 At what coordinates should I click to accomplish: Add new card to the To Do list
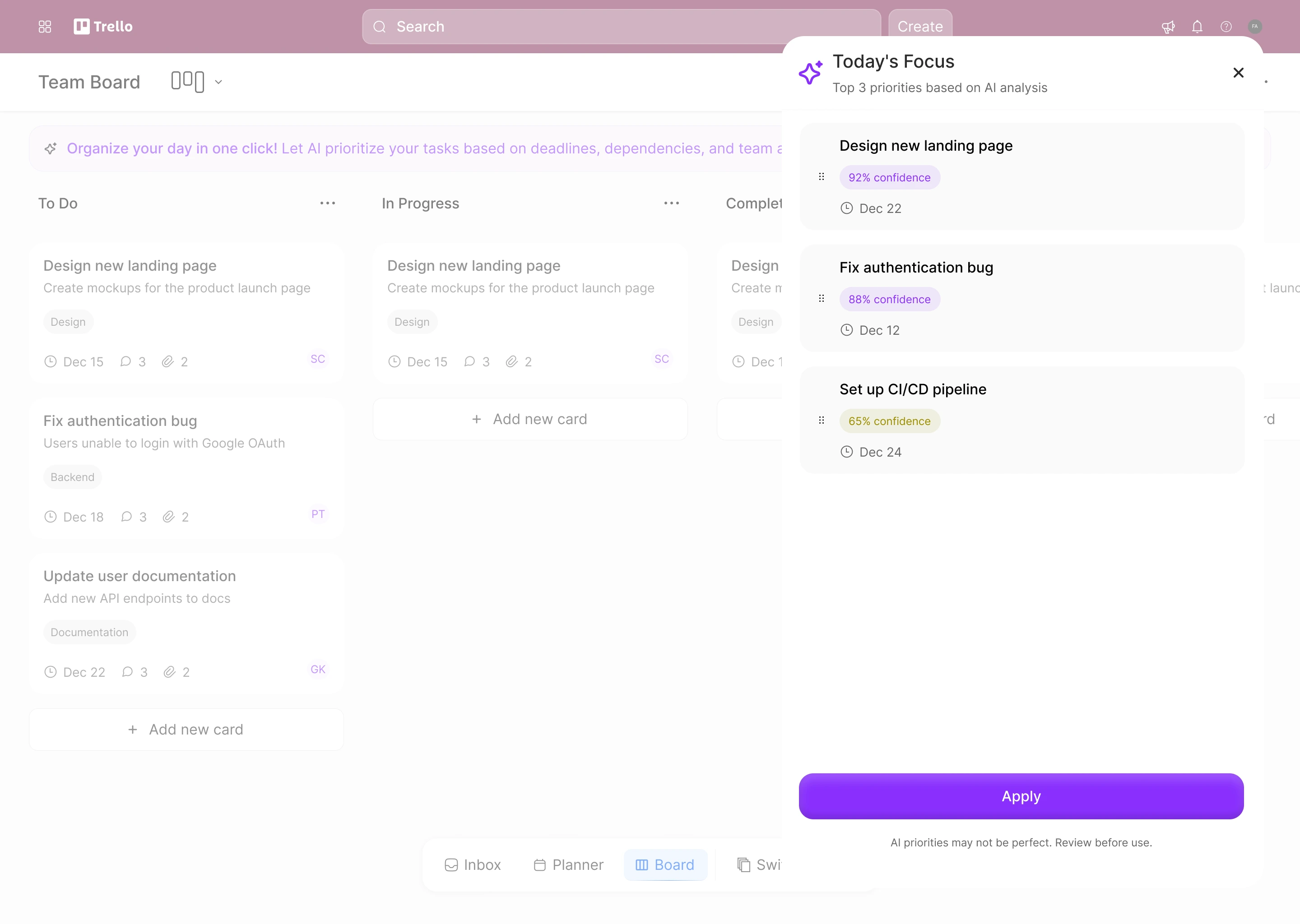pyautogui.click(x=187, y=730)
